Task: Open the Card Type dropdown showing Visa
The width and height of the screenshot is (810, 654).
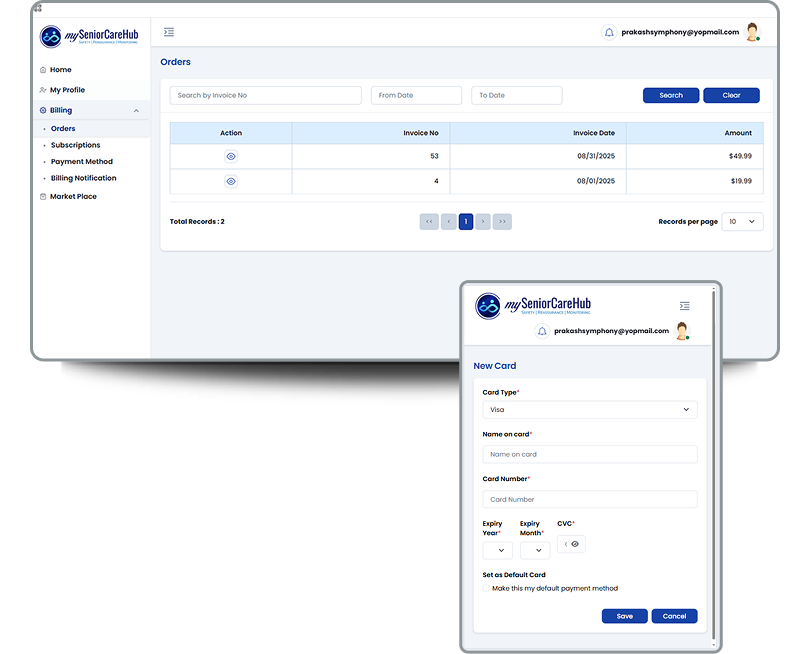Action: (589, 410)
